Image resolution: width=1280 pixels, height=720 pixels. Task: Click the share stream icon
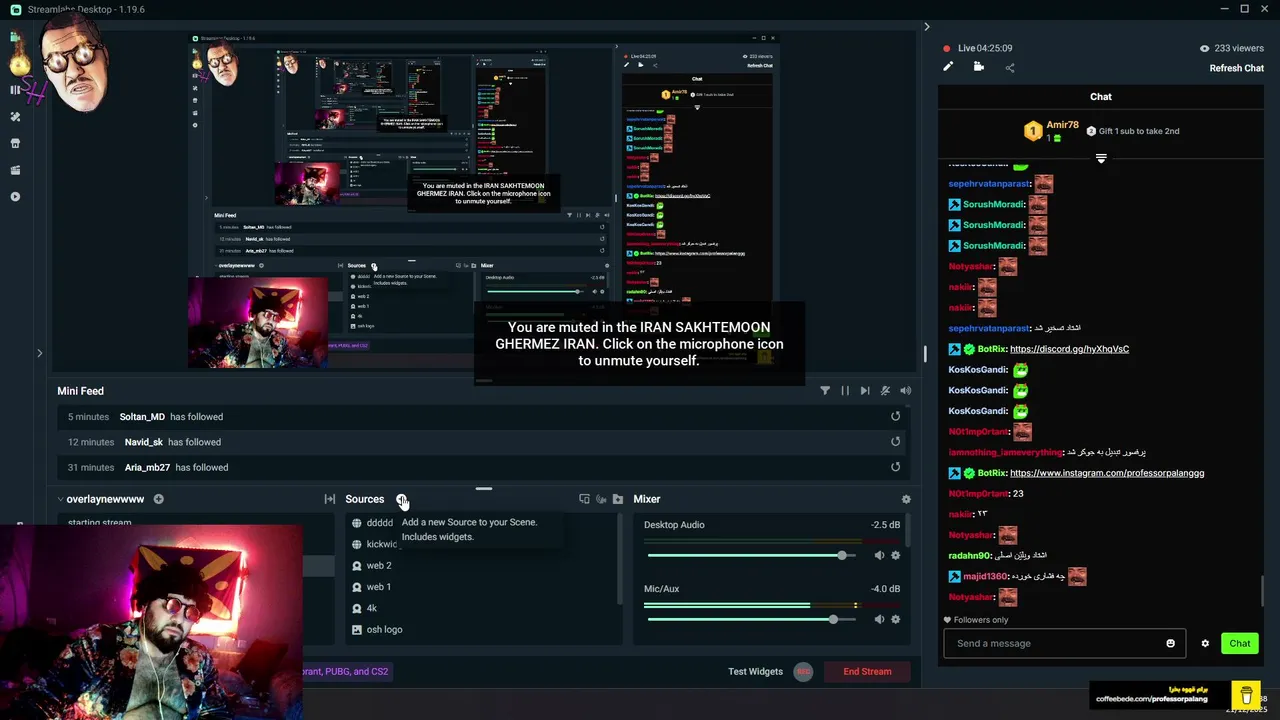pos(1010,68)
